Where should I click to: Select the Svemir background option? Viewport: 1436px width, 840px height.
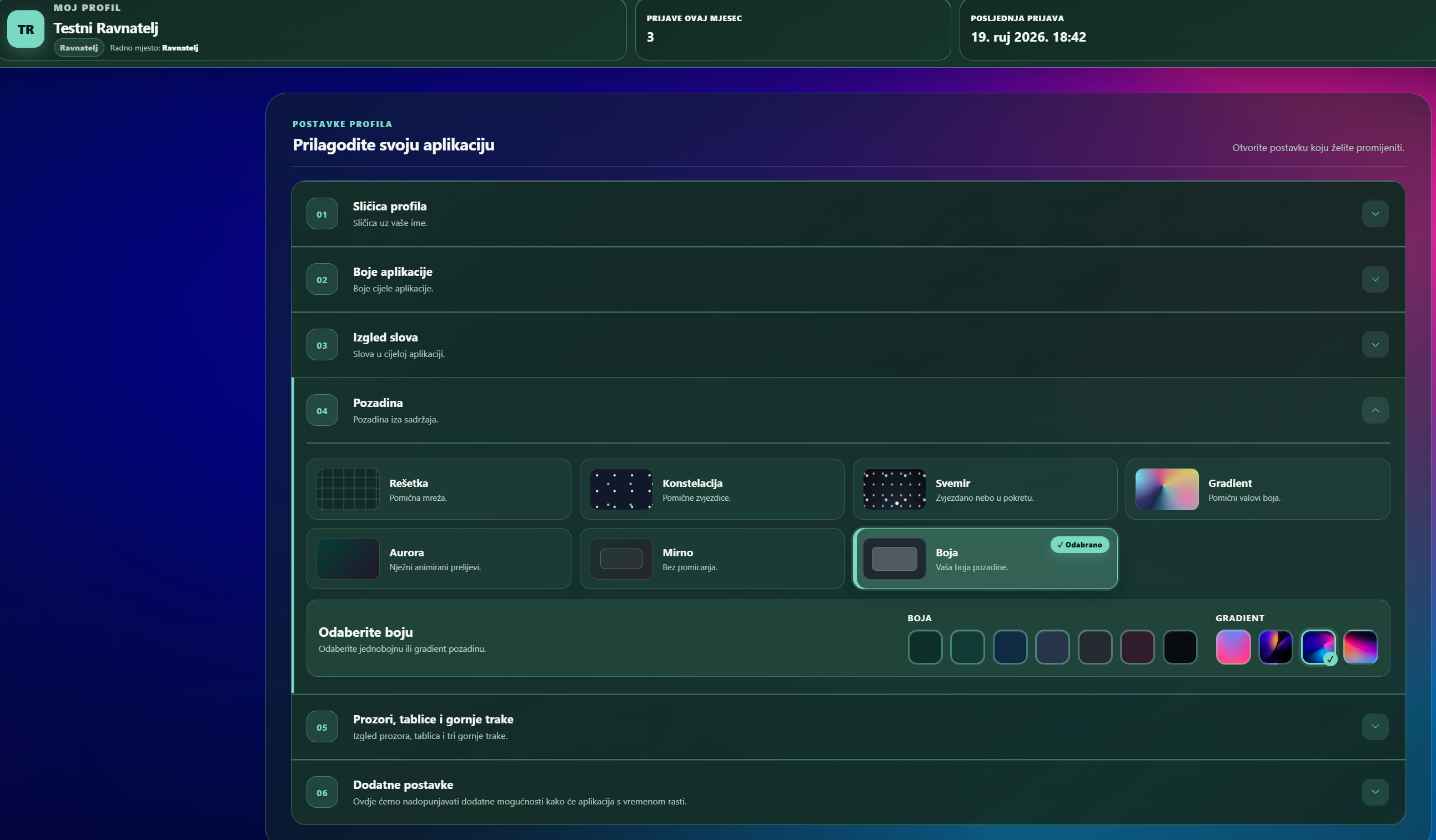point(985,489)
